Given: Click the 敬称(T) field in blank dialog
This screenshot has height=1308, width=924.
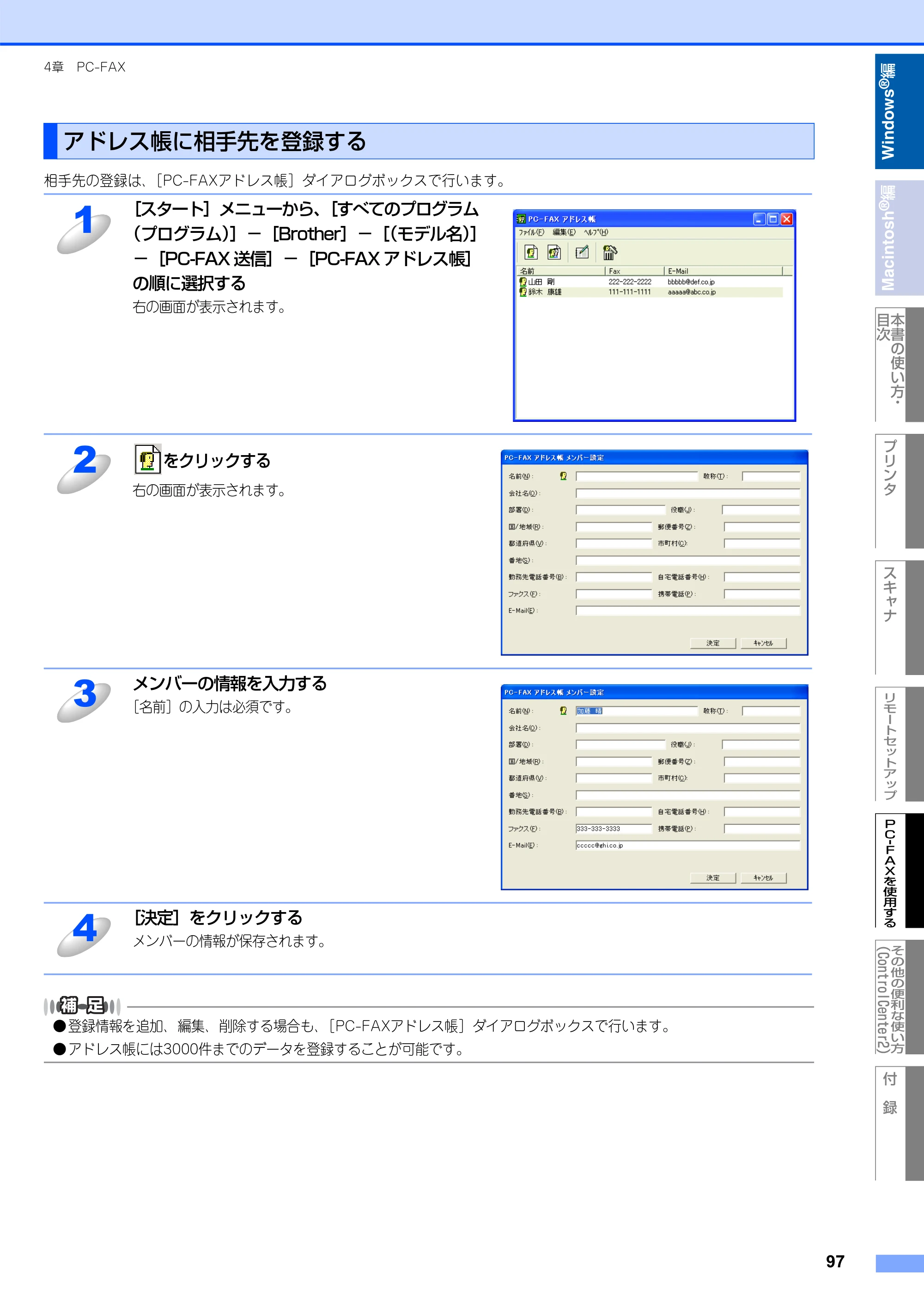Looking at the screenshot, I should (x=771, y=476).
